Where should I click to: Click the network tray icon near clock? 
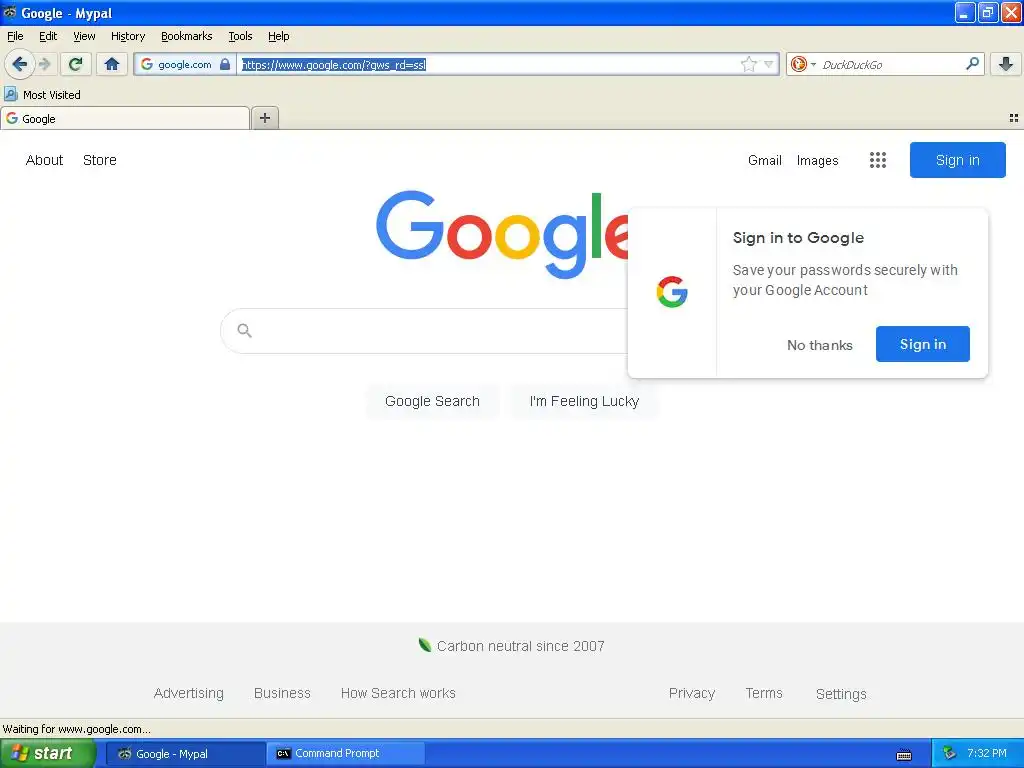pyautogui.click(x=949, y=753)
